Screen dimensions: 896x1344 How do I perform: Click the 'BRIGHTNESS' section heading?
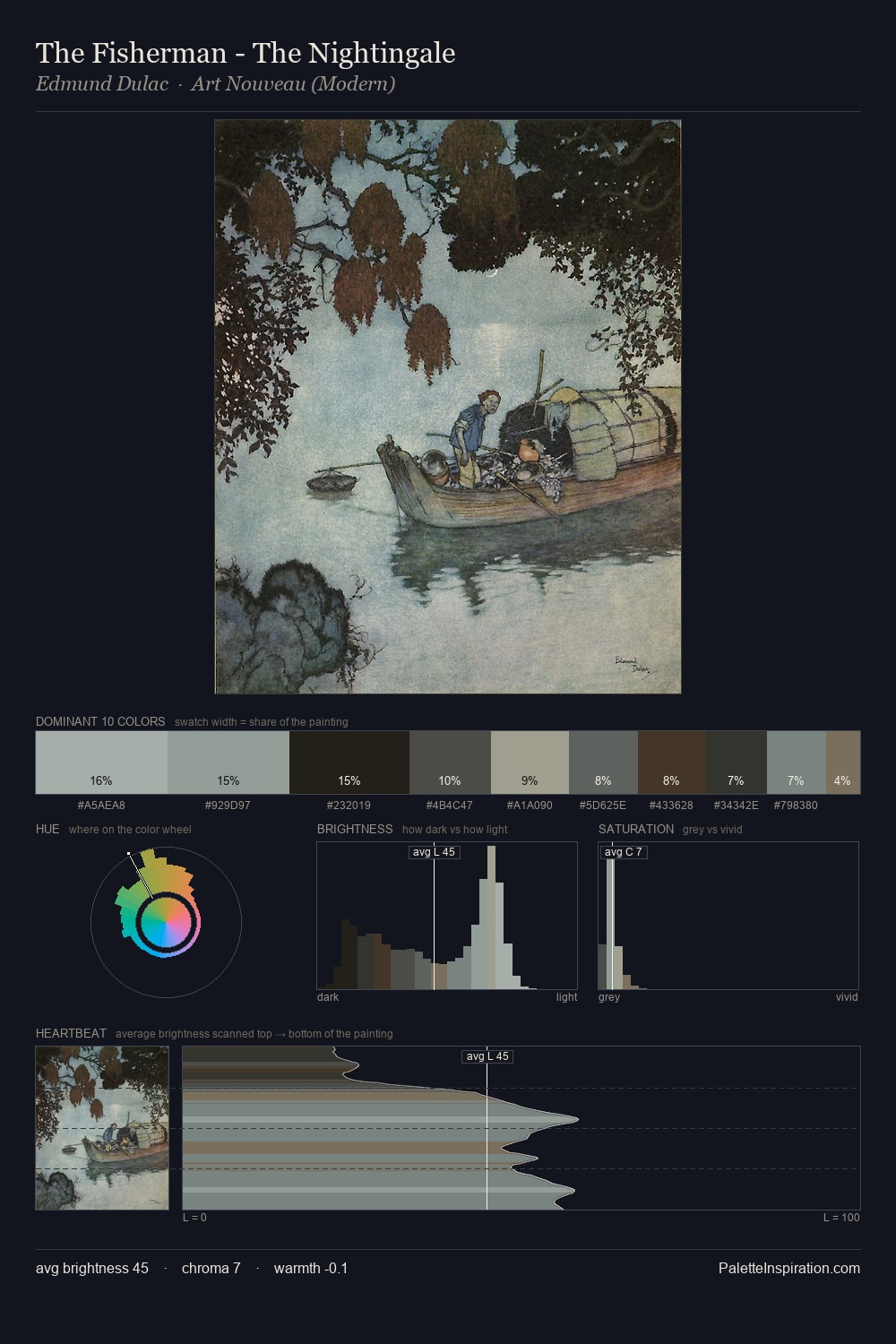[x=355, y=829]
